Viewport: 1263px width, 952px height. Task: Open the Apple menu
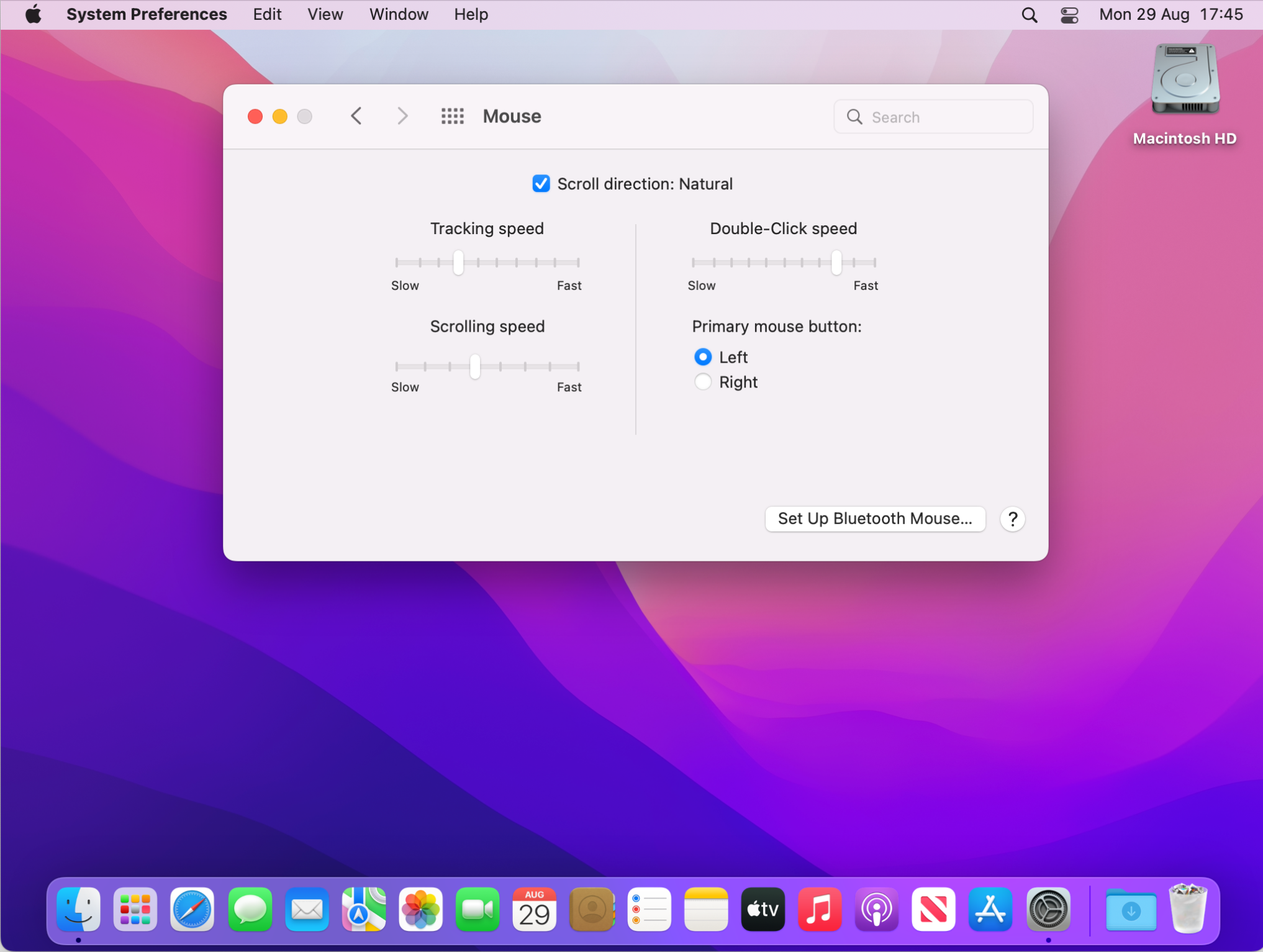pos(33,14)
